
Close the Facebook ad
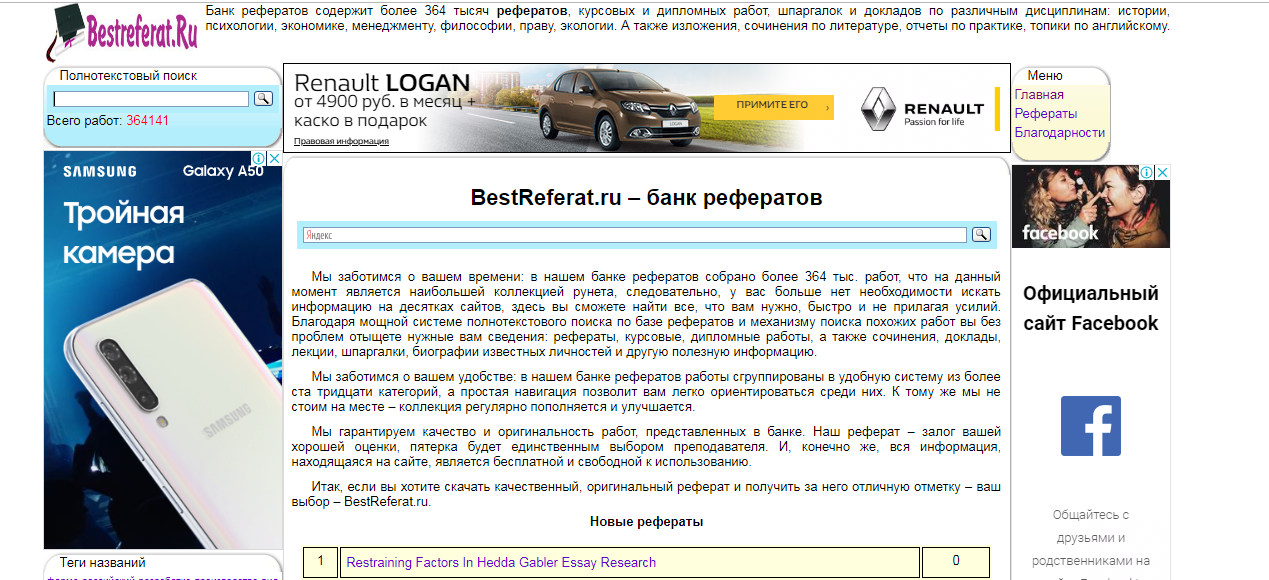pyautogui.click(x=1162, y=172)
